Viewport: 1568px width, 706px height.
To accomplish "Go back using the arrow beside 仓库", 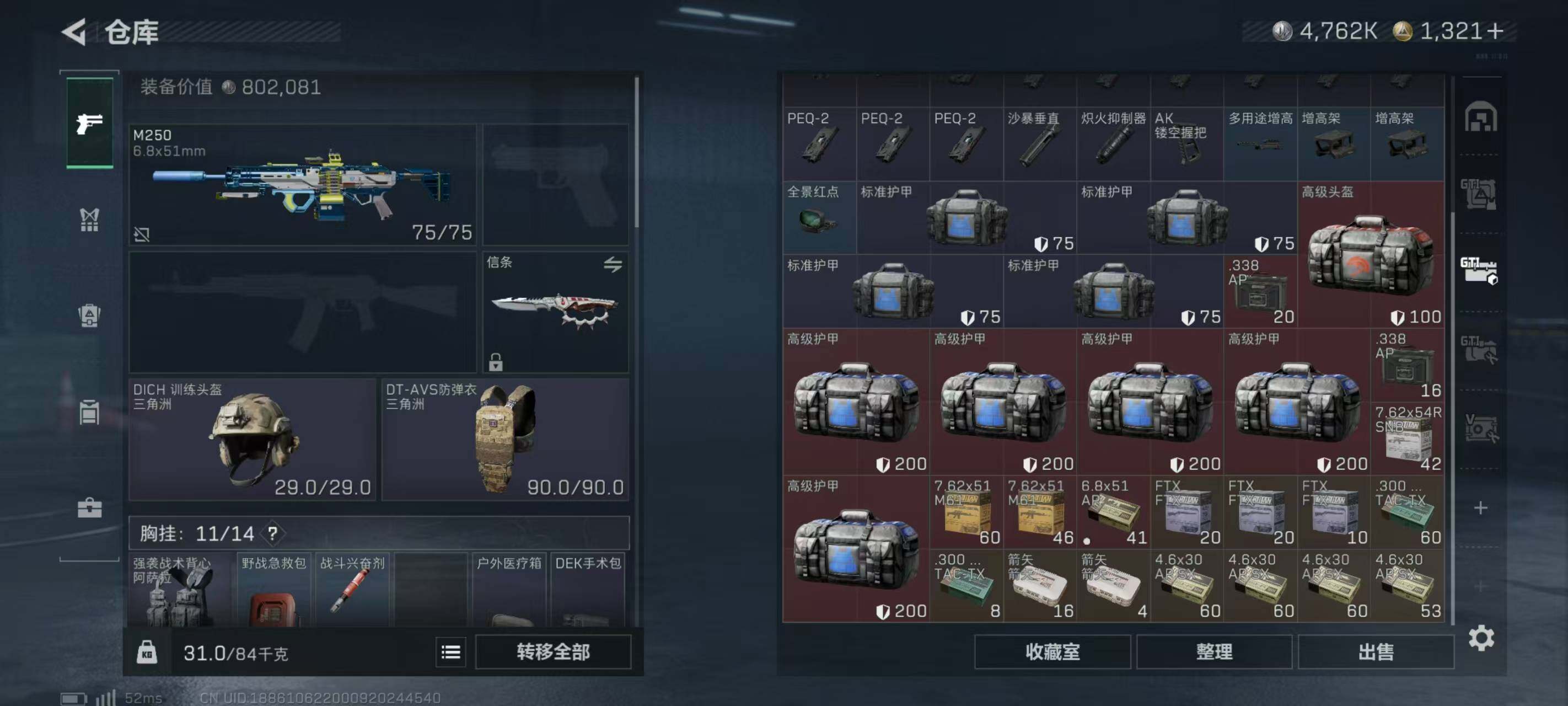I will tap(75, 31).
